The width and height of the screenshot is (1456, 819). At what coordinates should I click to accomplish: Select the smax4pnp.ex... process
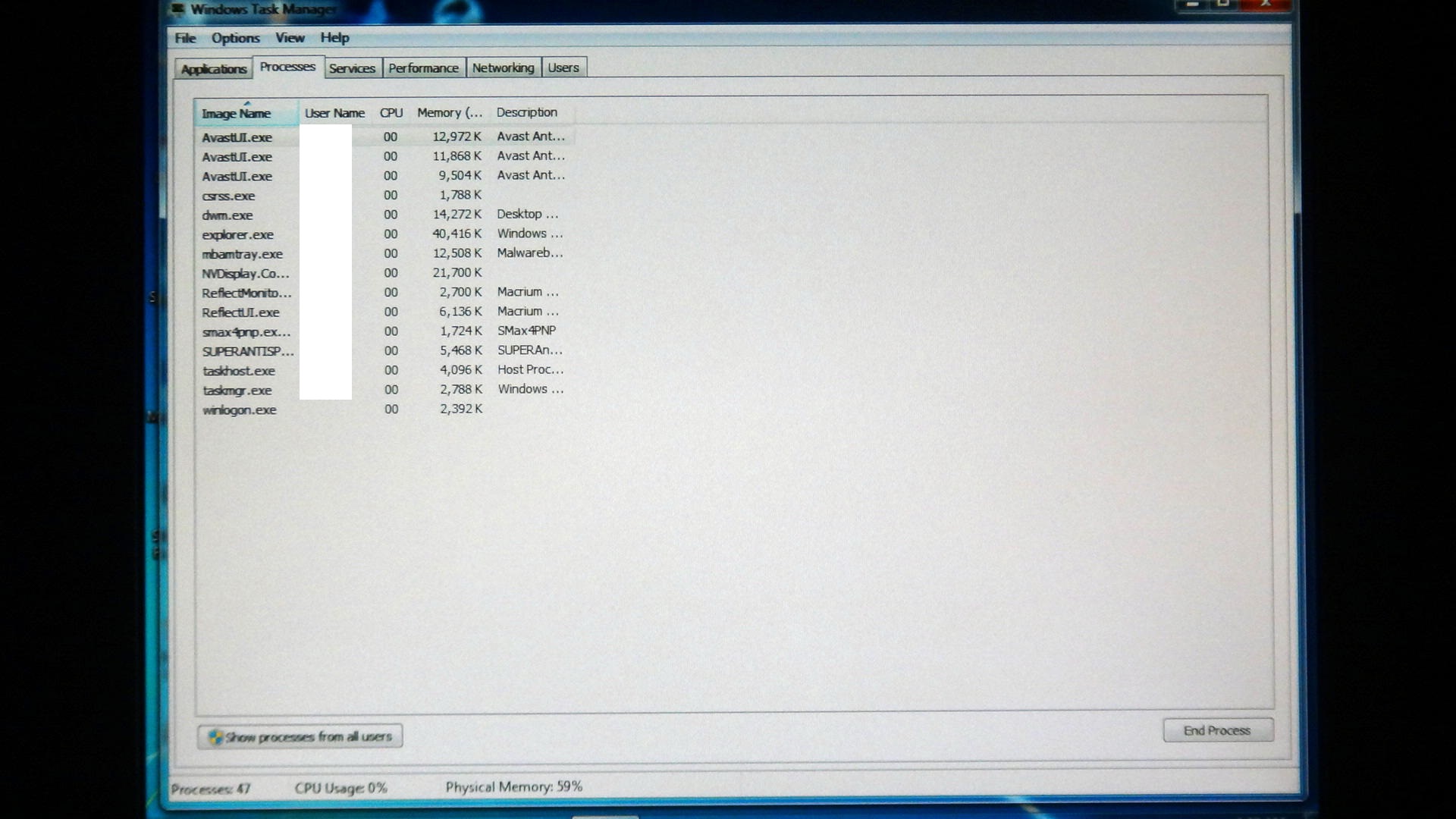384,331
